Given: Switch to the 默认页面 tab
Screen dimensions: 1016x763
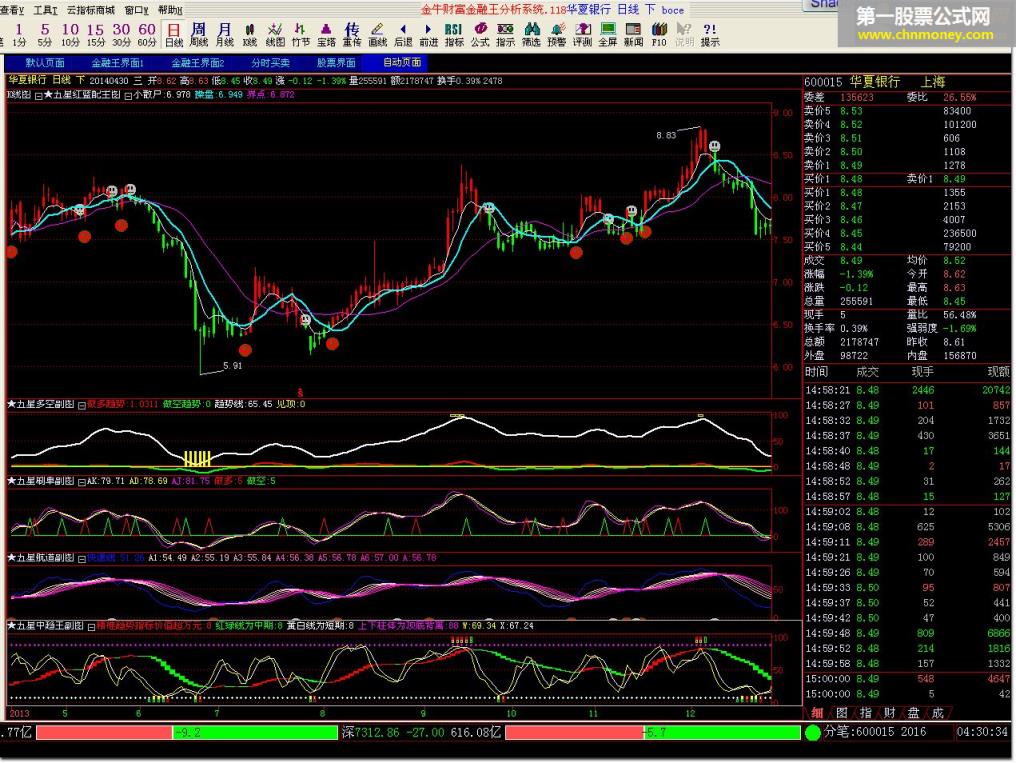Looking at the screenshot, I should [x=45, y=62].
